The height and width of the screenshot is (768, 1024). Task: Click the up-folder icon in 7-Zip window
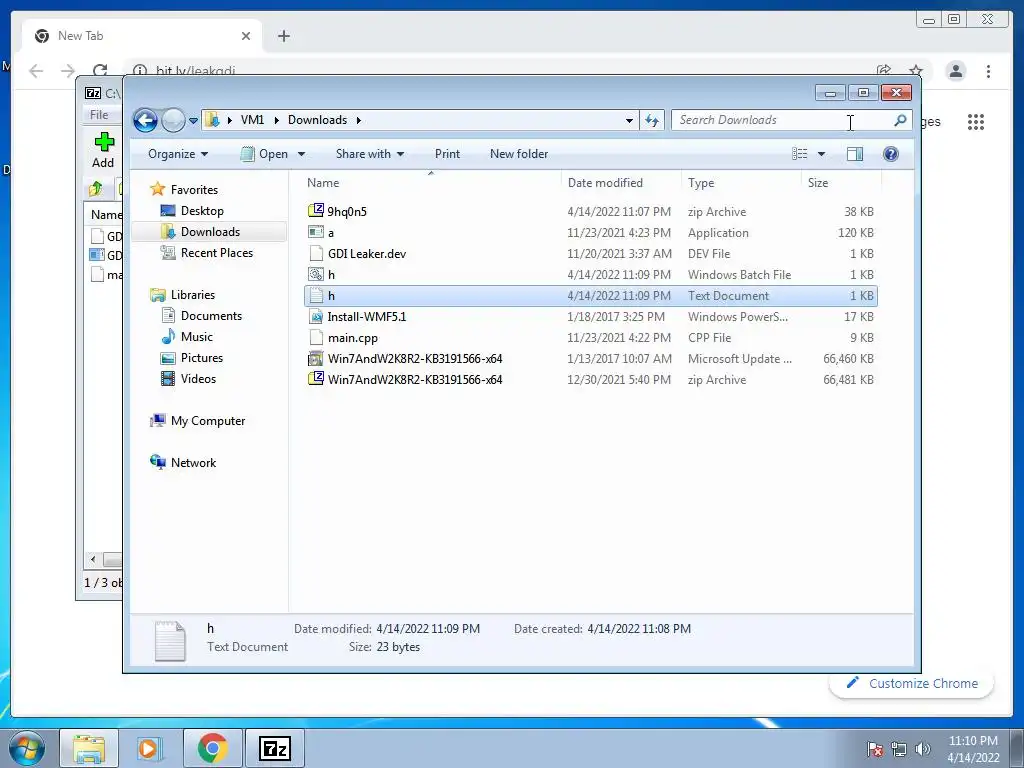95,189
